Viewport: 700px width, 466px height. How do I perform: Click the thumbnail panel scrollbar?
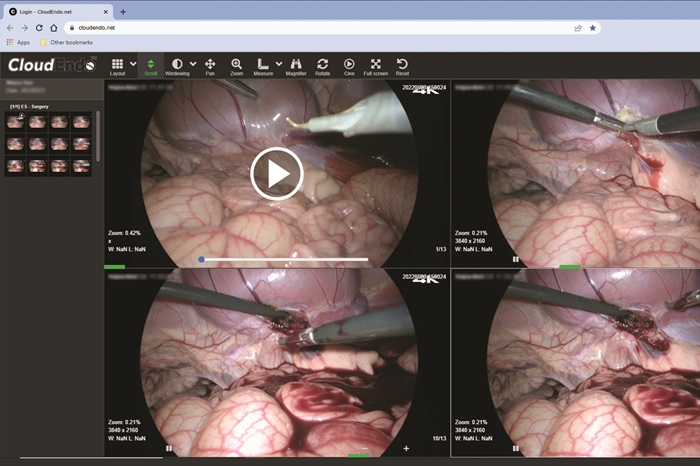[98, 136]
